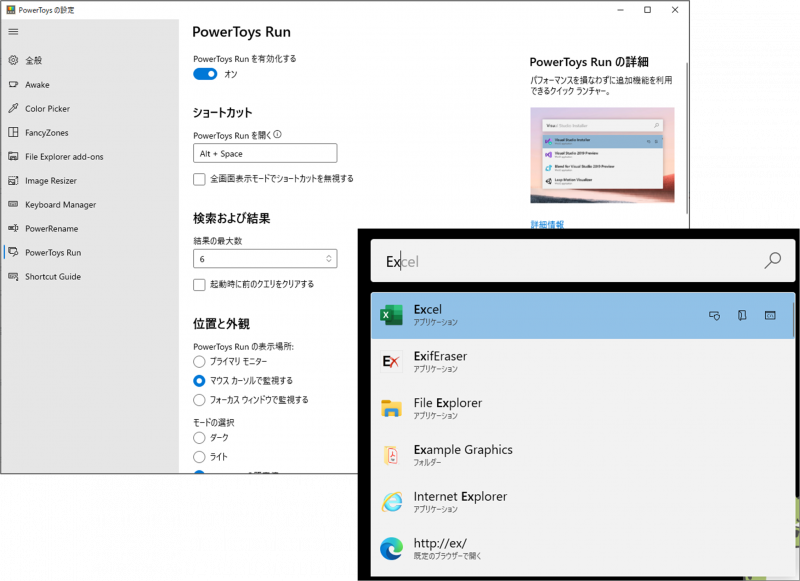
Task: Select the ライト mode radio button
Action: [x=199, y=457]
